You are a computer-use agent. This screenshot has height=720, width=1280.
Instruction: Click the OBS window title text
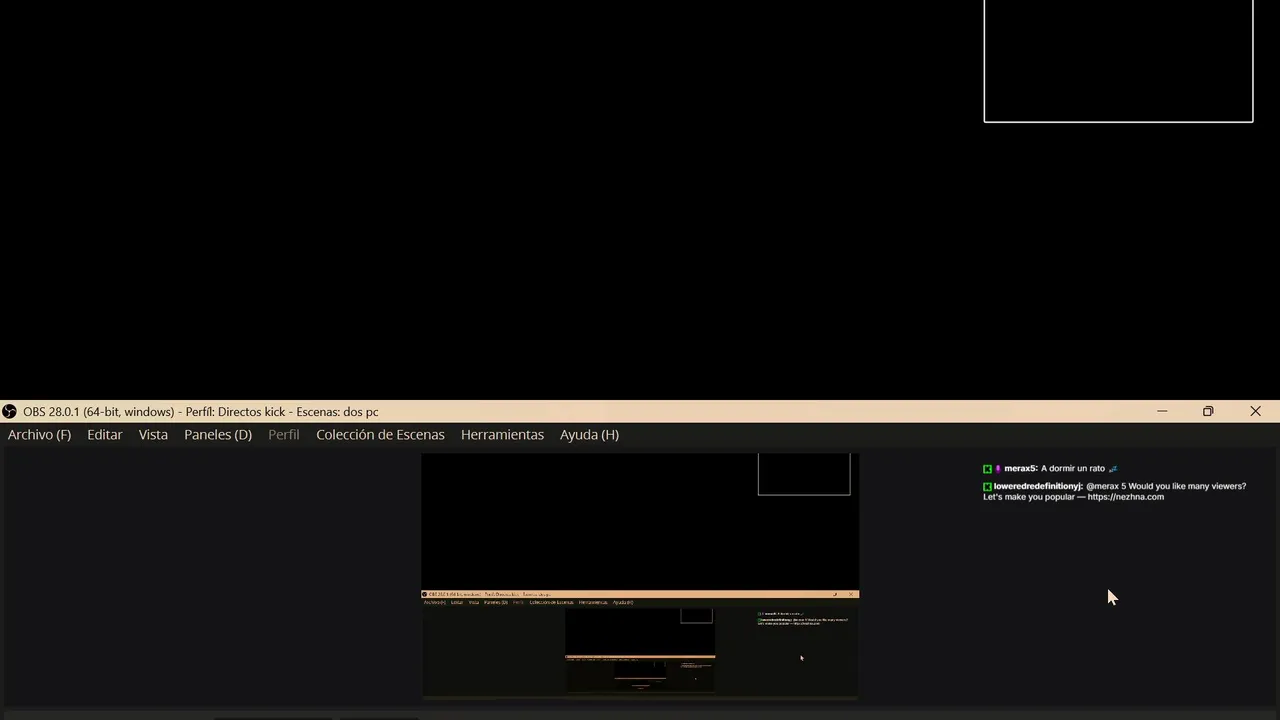pos(201,412)
